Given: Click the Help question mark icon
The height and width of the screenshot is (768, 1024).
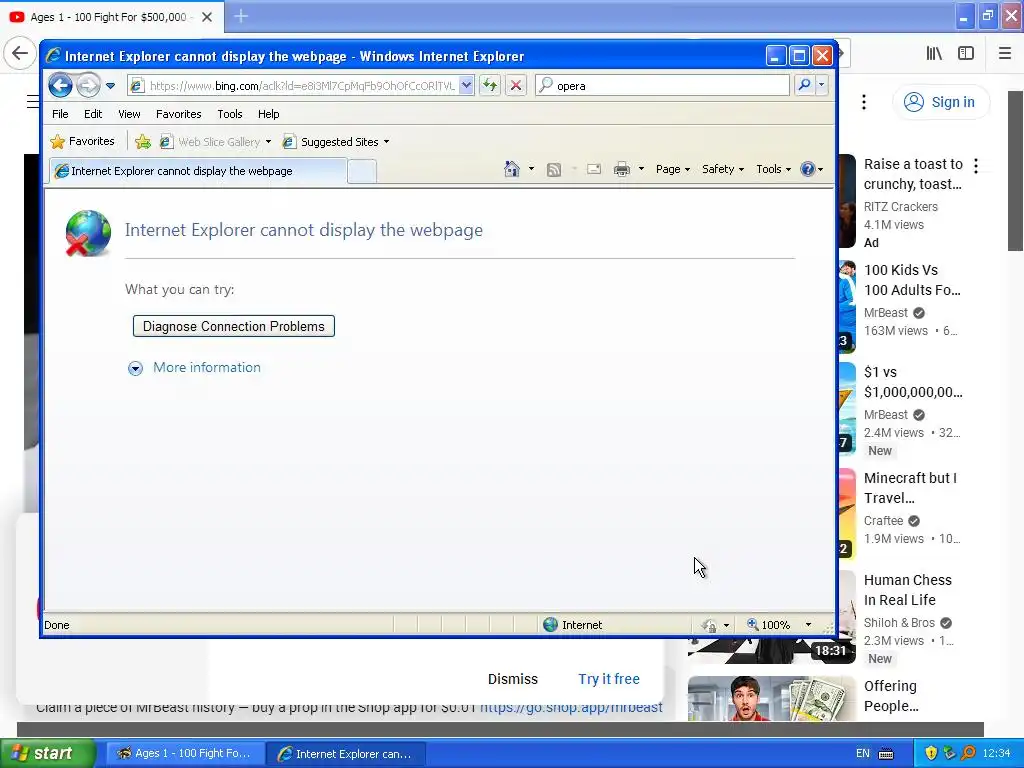Looking at the screenshot, I should coord(808,169).
